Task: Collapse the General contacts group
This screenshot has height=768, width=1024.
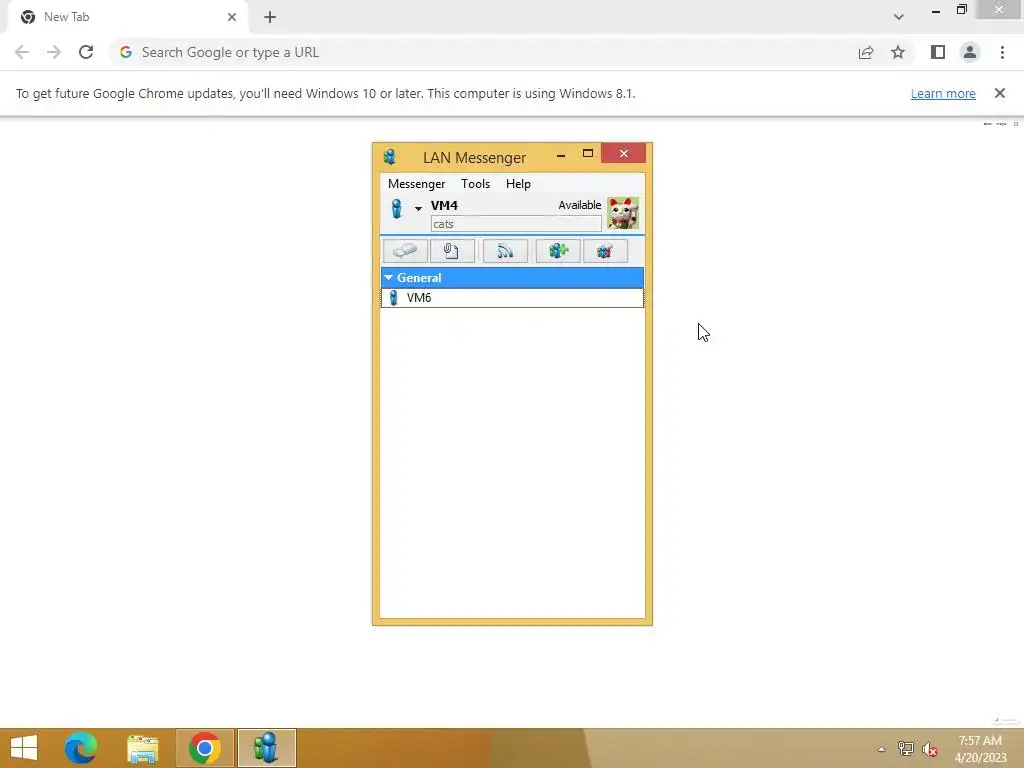Action: (x=389, y=278)
